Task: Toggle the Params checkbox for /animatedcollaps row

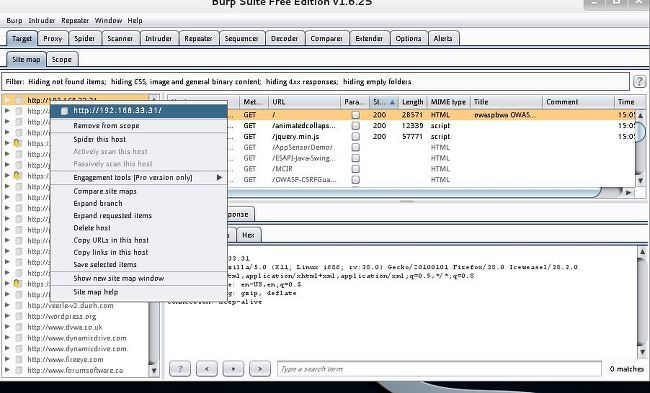Action: tap(355, 126)
